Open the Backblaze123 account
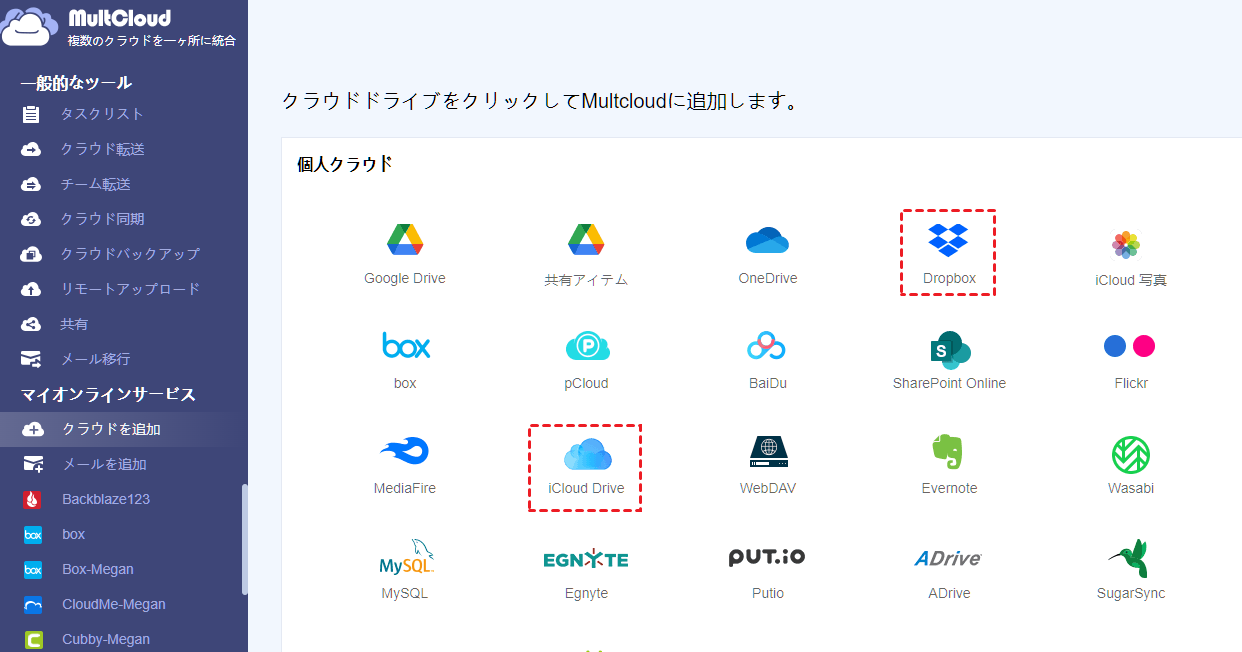This screenshot has height=652, width=1242. pos(106,499)
